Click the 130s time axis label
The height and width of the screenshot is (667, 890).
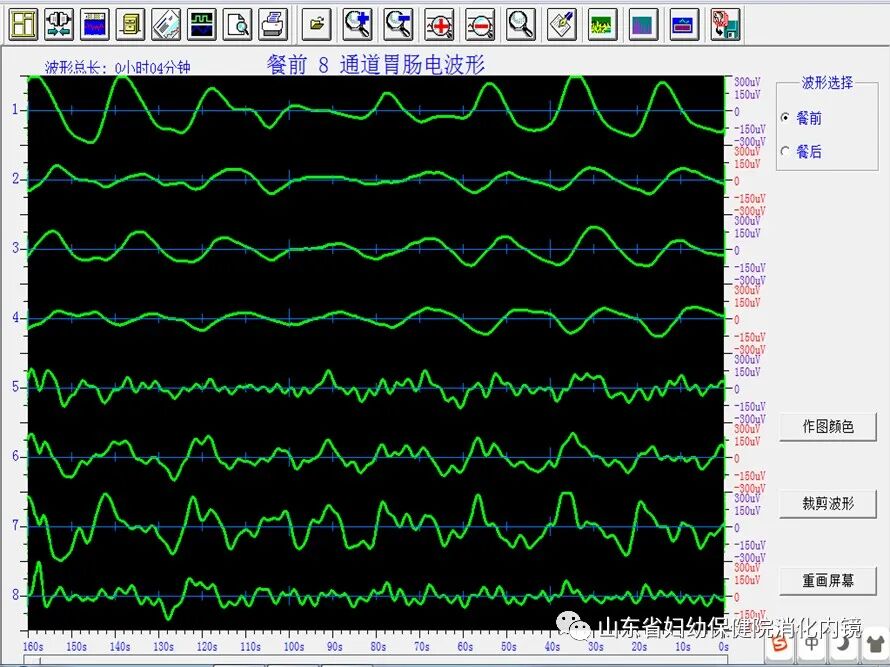[x=163, y=647]
